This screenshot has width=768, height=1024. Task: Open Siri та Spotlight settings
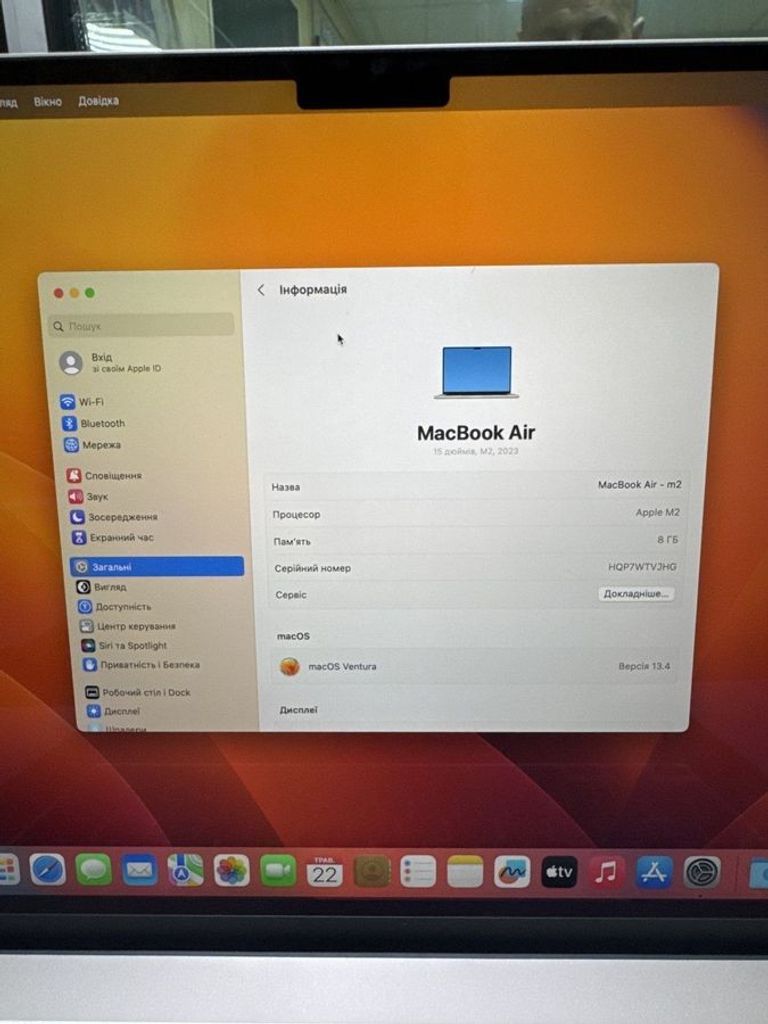(x=125, y=645)
